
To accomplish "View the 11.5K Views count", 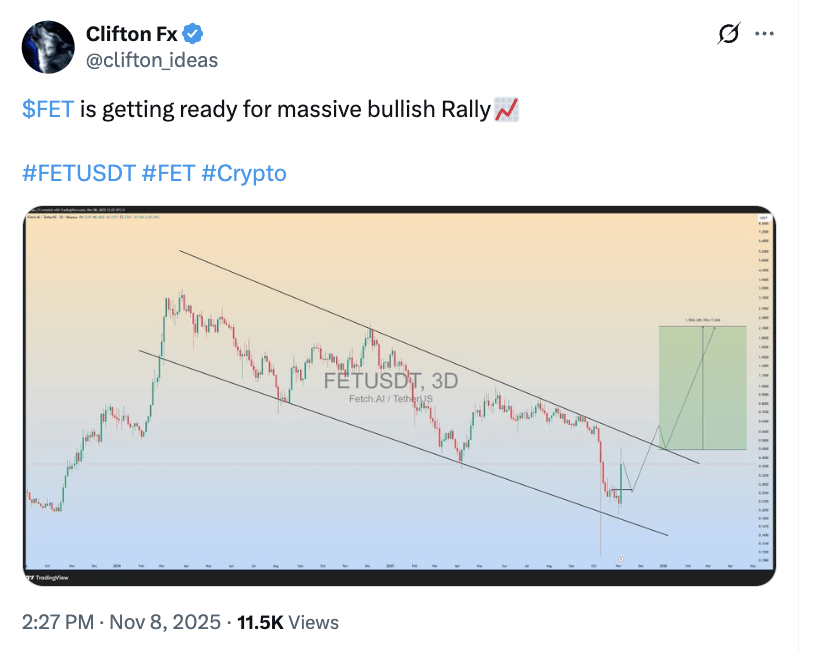I will 288,622.
